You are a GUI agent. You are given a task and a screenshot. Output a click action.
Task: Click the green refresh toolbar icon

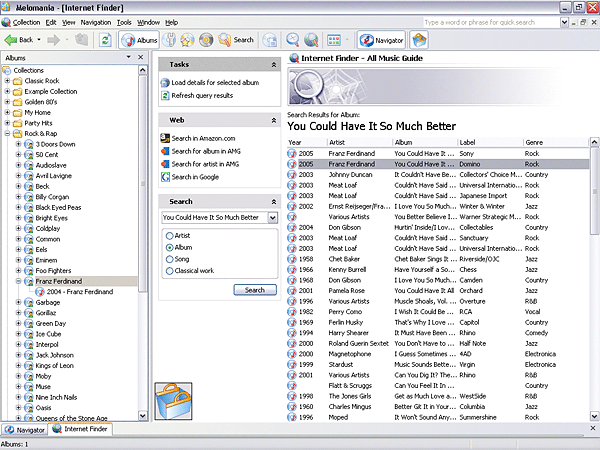click(x=105, y=40)
